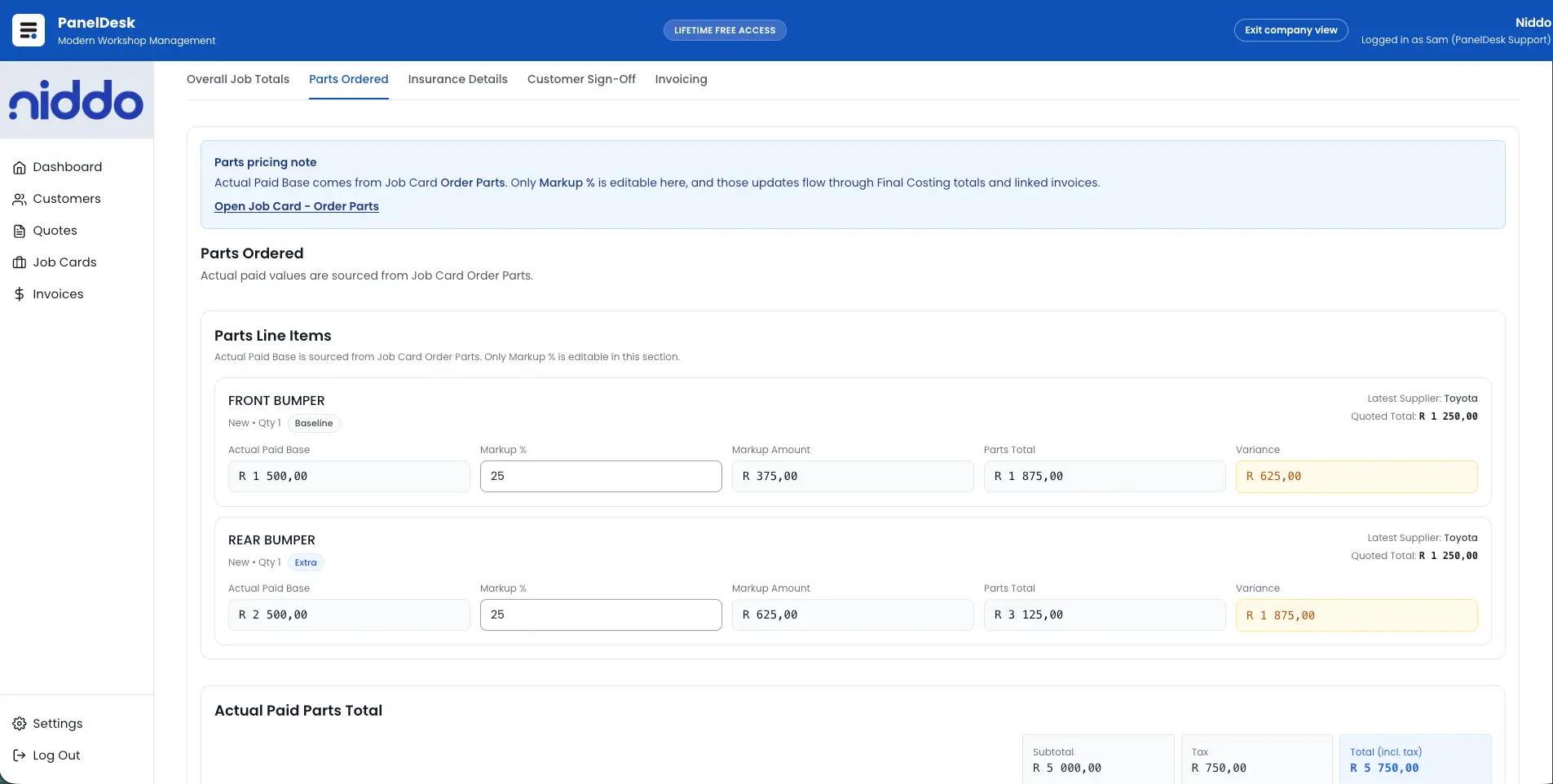This screenshot has height=784, width=1553.
Task: Click the Quotes document icon
Action: [20, 230]
